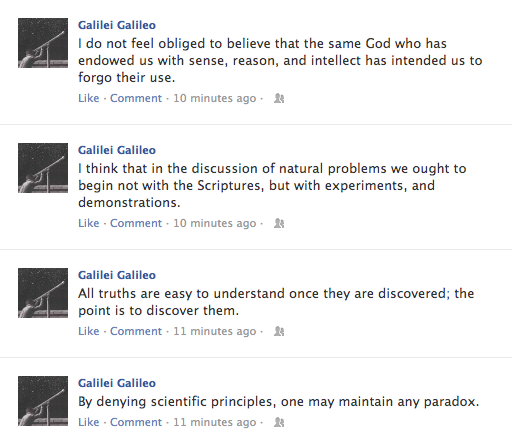512x439 pixels.
Task: Like the post about denying scientific principles
Action: (x=89, y=422)
